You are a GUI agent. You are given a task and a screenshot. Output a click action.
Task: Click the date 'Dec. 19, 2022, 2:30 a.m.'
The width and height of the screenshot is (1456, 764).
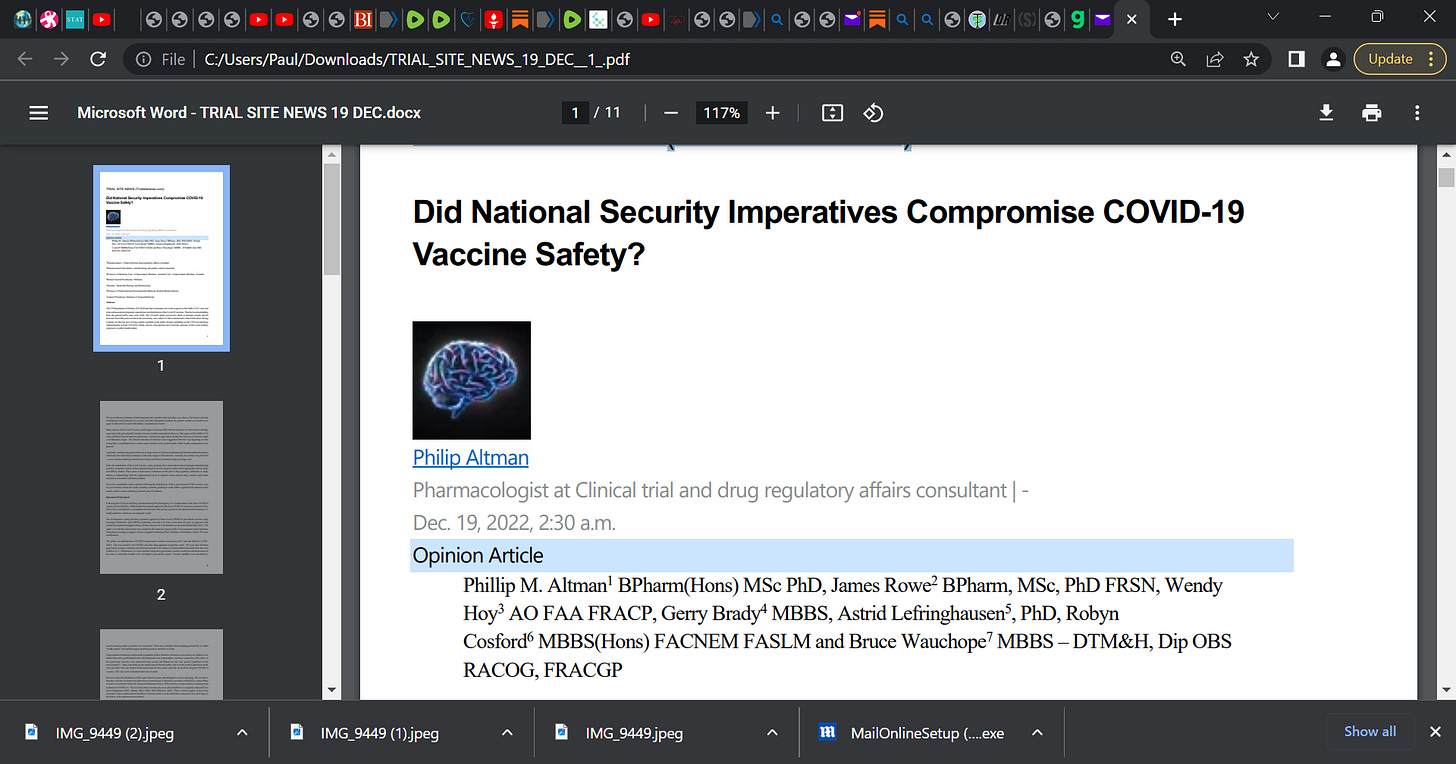tap(514, 522)
